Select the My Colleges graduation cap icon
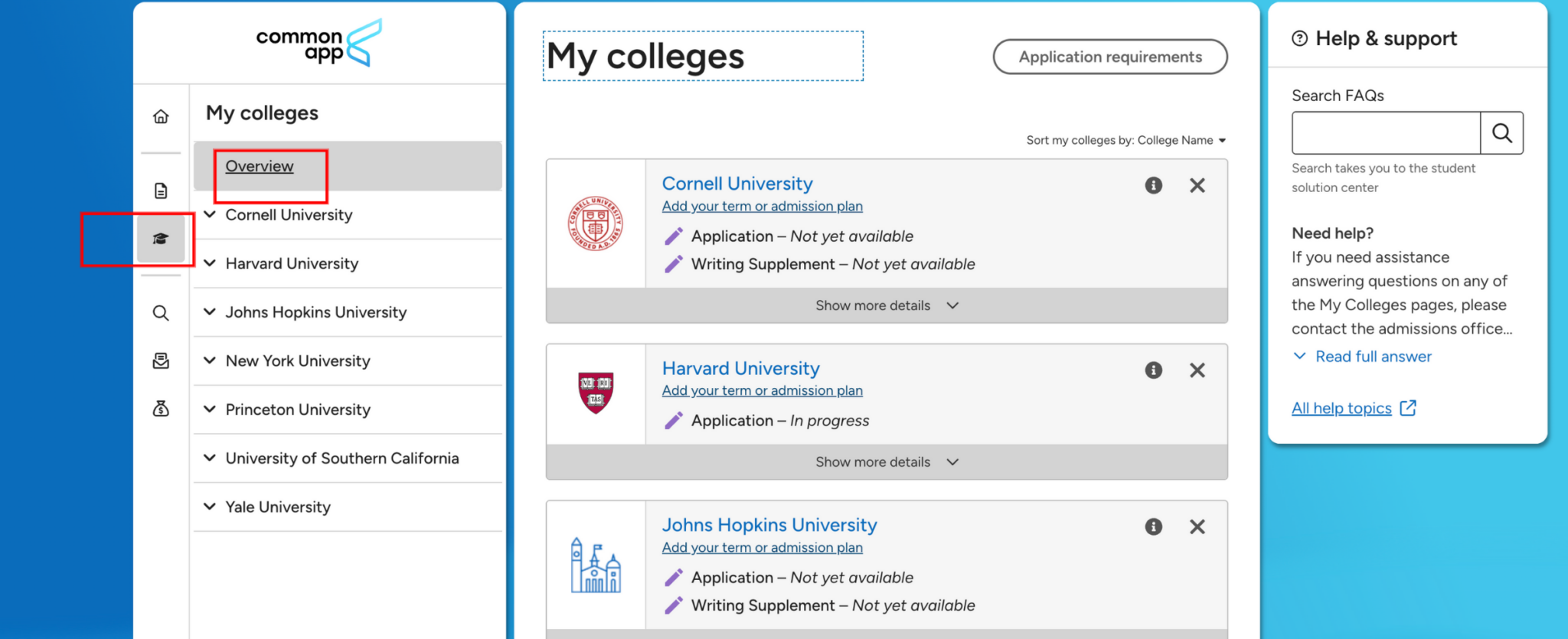 (x=161, y=239)
